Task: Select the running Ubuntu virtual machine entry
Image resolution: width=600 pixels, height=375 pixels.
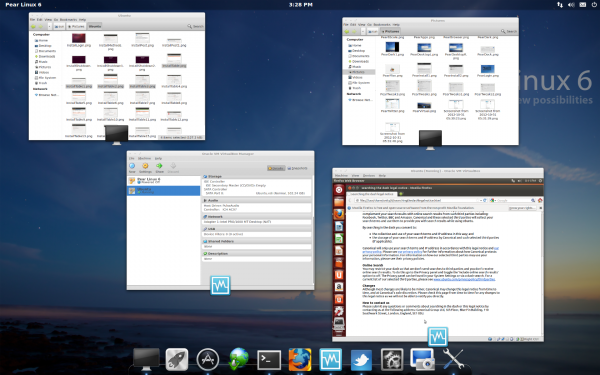Action: 163,191
